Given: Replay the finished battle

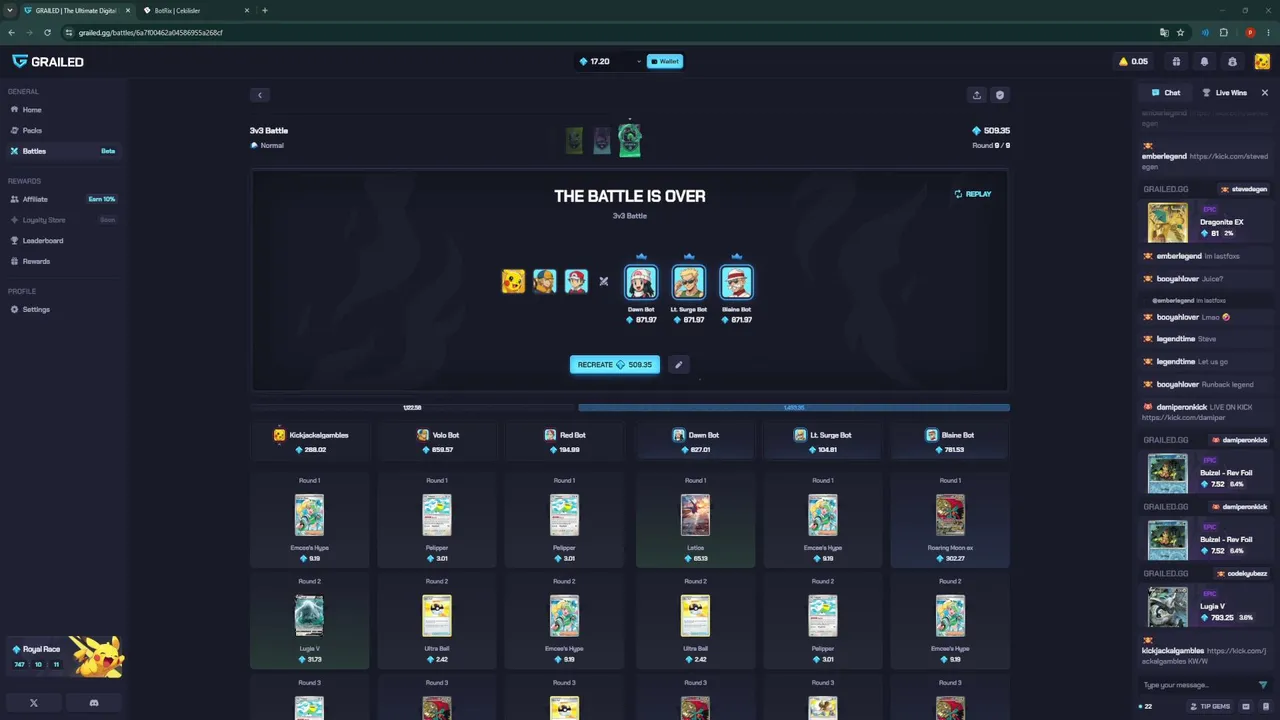Looking at the screenshot, I should click(x=972, y=194).
